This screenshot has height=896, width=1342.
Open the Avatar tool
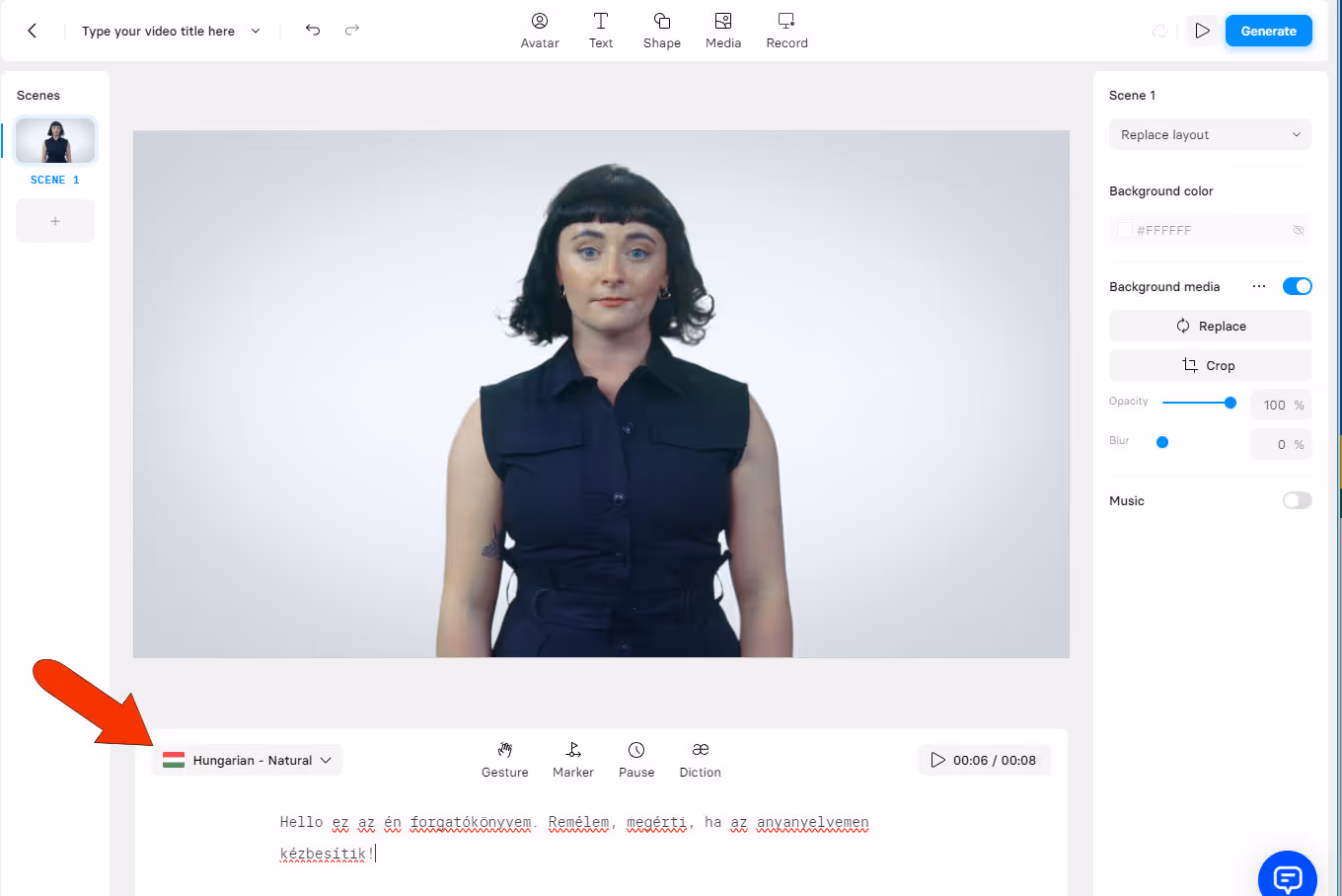(x=540, y=31)
